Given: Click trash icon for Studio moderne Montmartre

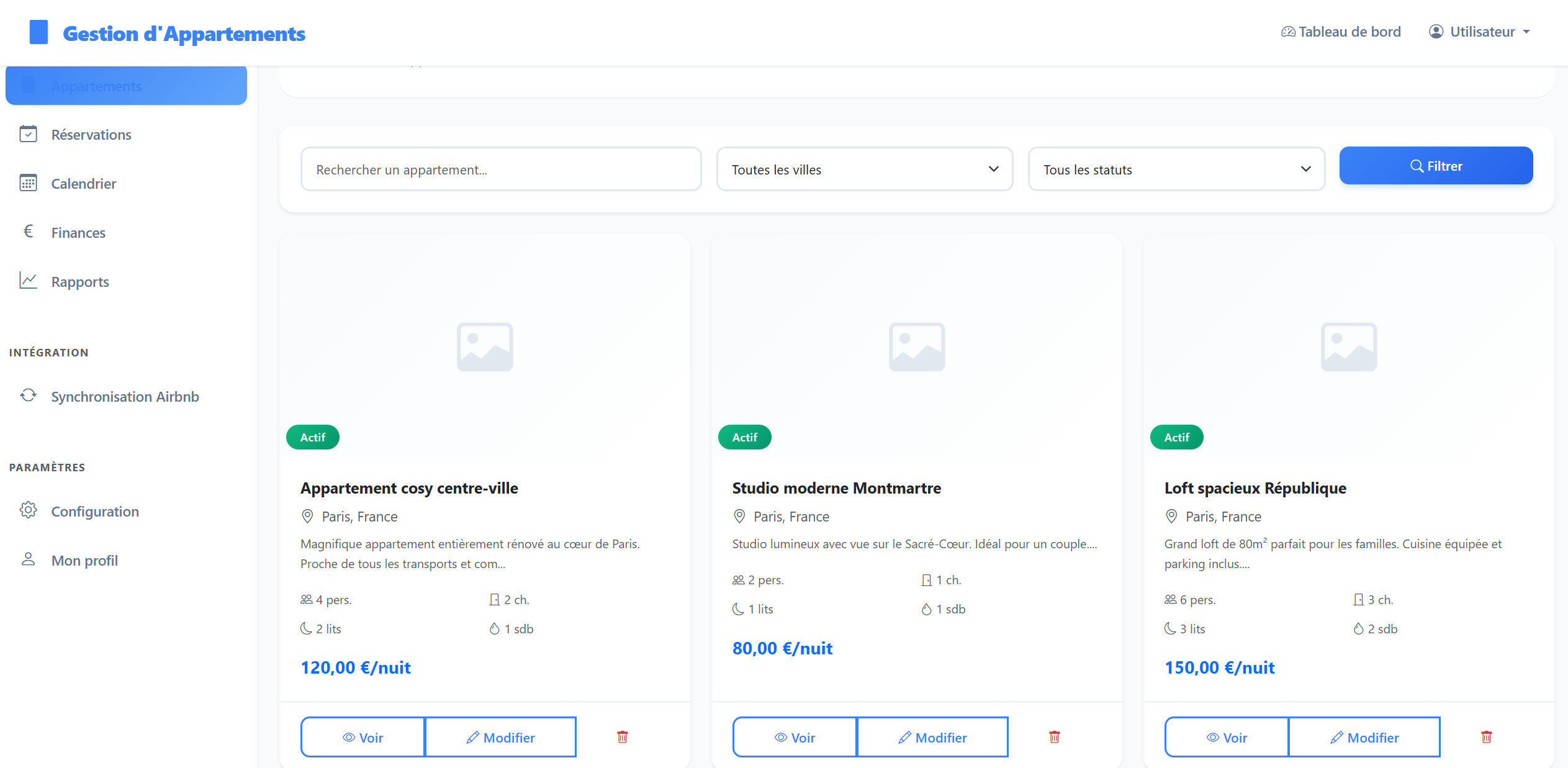Looking at the screenshot, I should (1054, 737).
